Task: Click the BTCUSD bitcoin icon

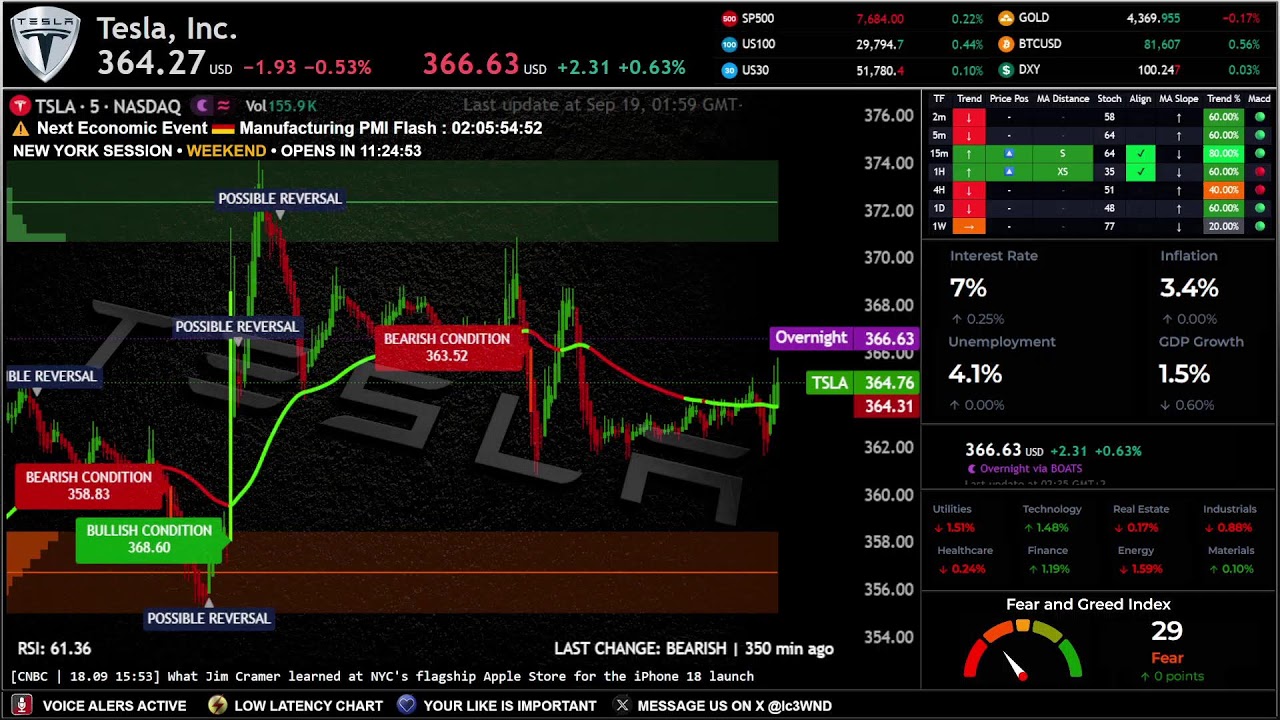Action: [1006, 44]
